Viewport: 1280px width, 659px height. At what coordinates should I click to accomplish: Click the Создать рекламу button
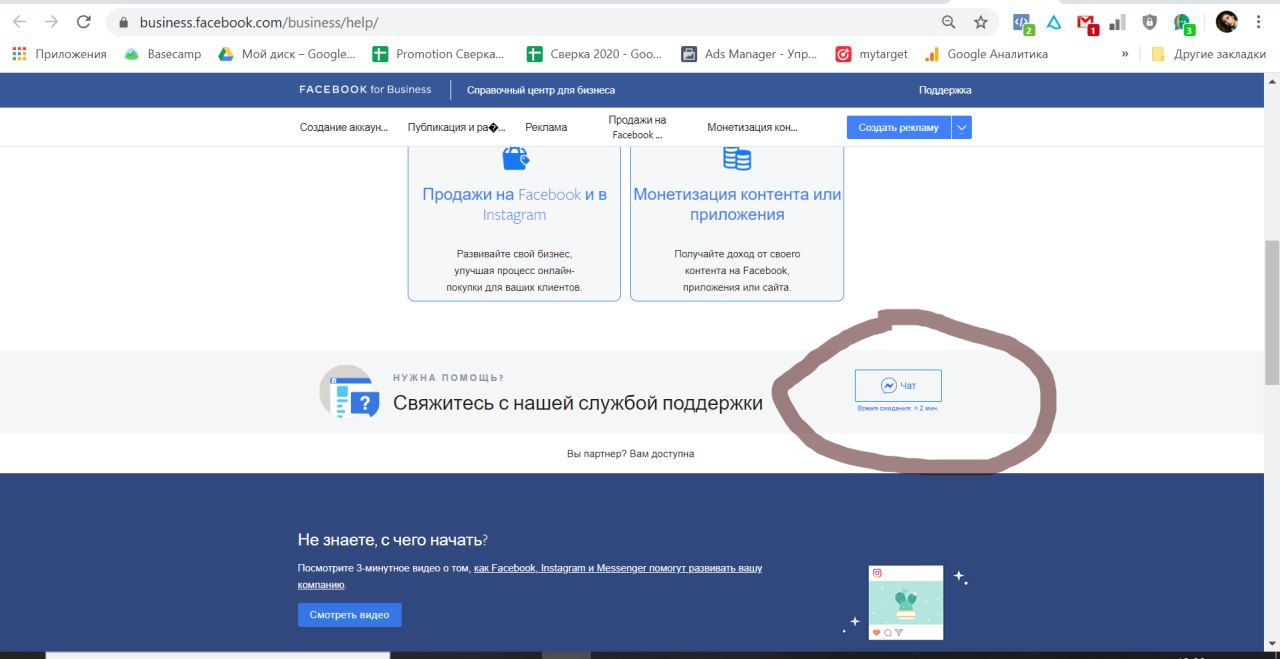[898, 127]
